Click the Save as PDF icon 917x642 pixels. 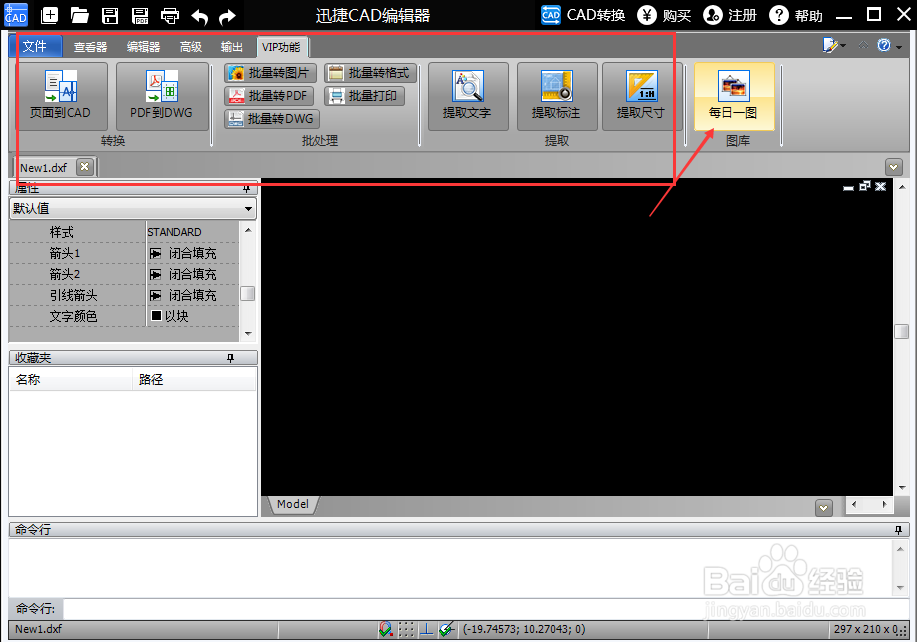[x=140, y=16]
